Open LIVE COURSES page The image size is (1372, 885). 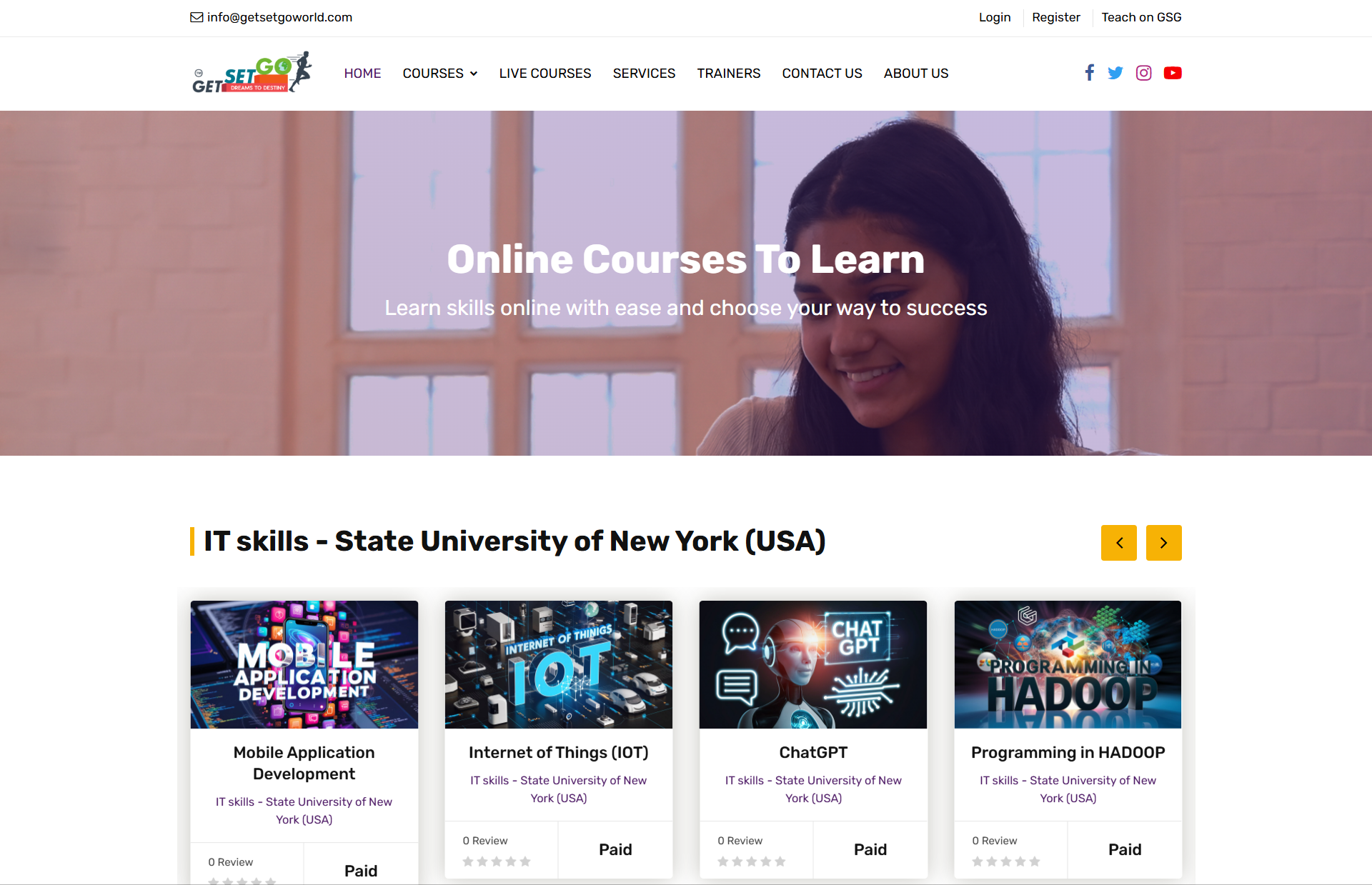[x=545, y=74]
